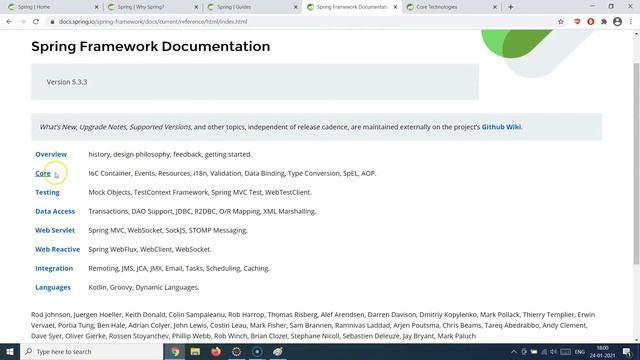Open Firefox from the taskbar
Viewport: 640px width, 360px height.
[x=216, y=351]
